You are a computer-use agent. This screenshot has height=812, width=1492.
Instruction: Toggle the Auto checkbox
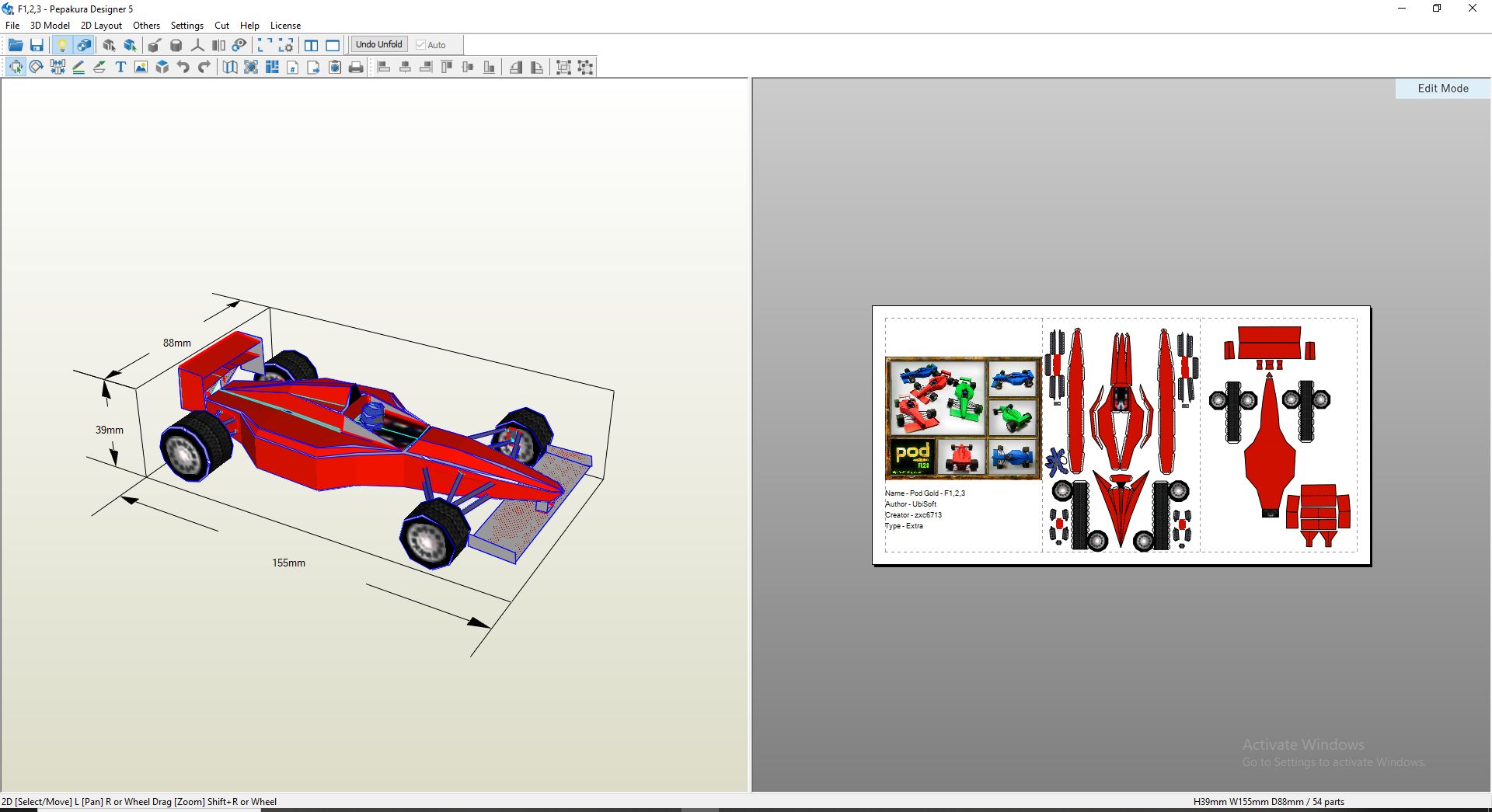pyautogui.click(x=421, y=45)
